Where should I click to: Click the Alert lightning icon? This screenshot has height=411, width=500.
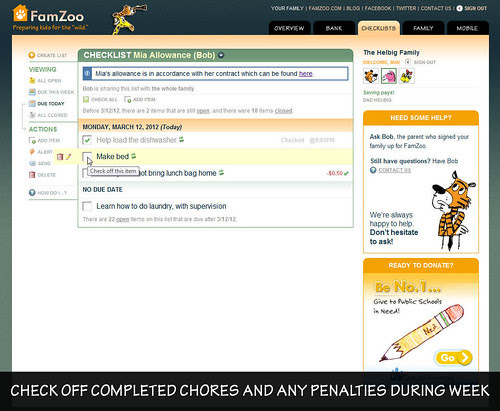pos(32,152)
